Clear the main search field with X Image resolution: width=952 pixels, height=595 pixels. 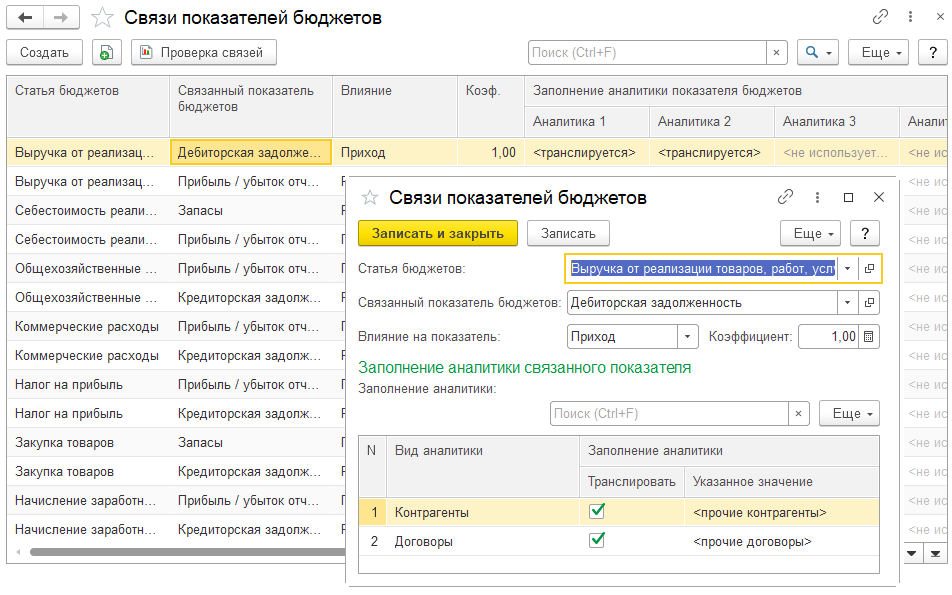[777, 53]
